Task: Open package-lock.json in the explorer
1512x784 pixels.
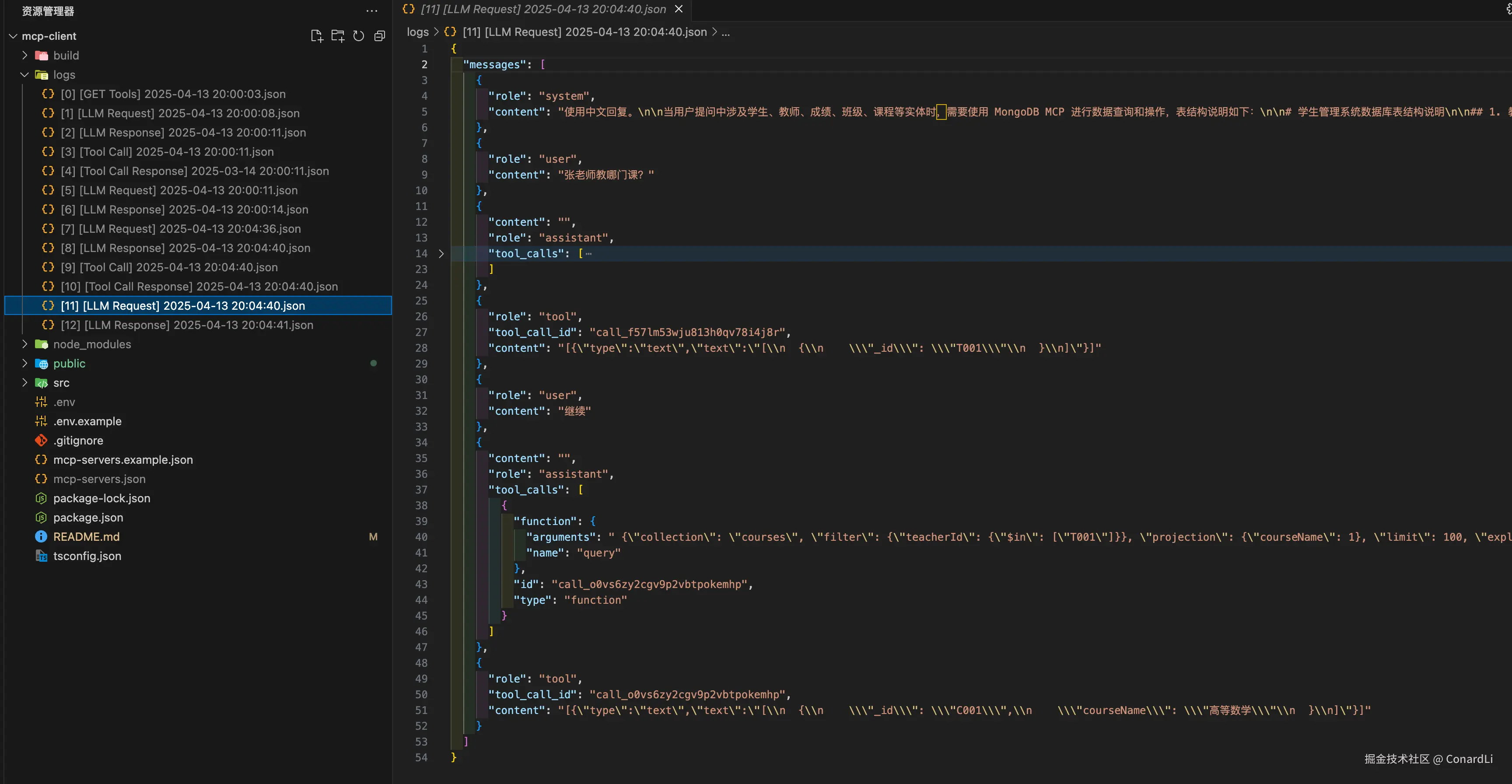Action: point(101,497)
